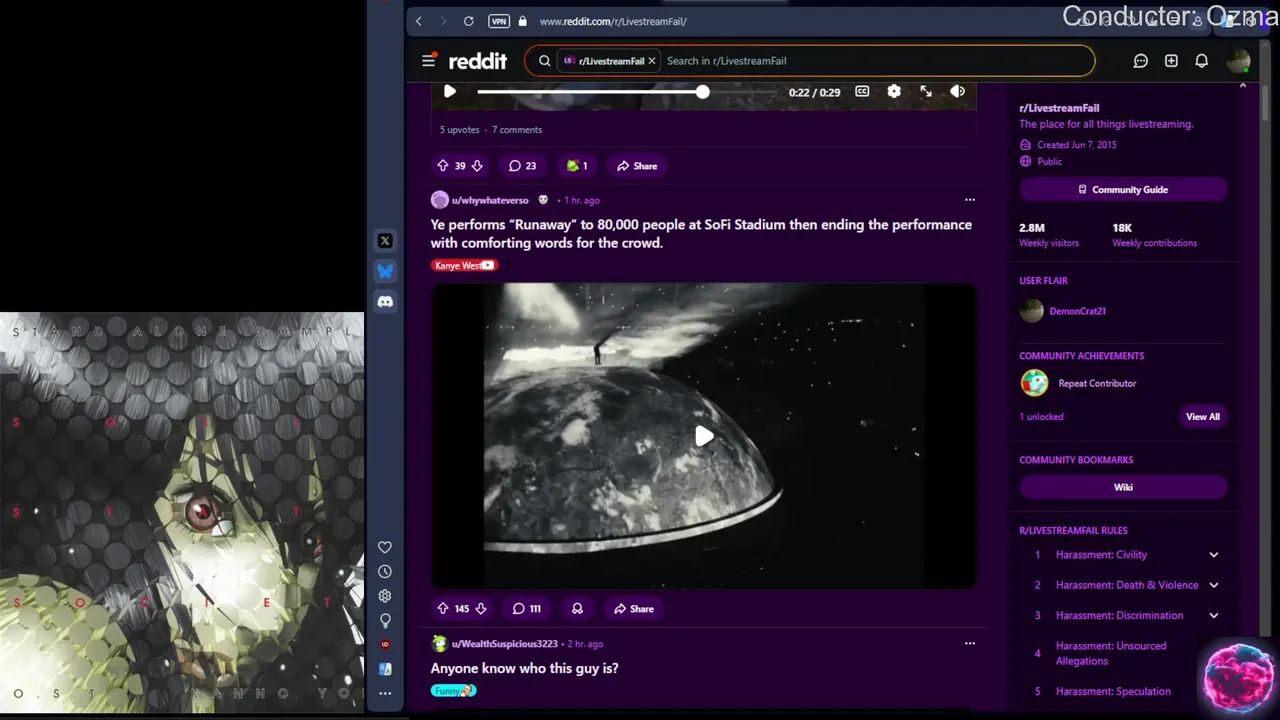Screen dimensions: 1280x720
Task: Open the notifications bell
Action: tap(1202, 61)
